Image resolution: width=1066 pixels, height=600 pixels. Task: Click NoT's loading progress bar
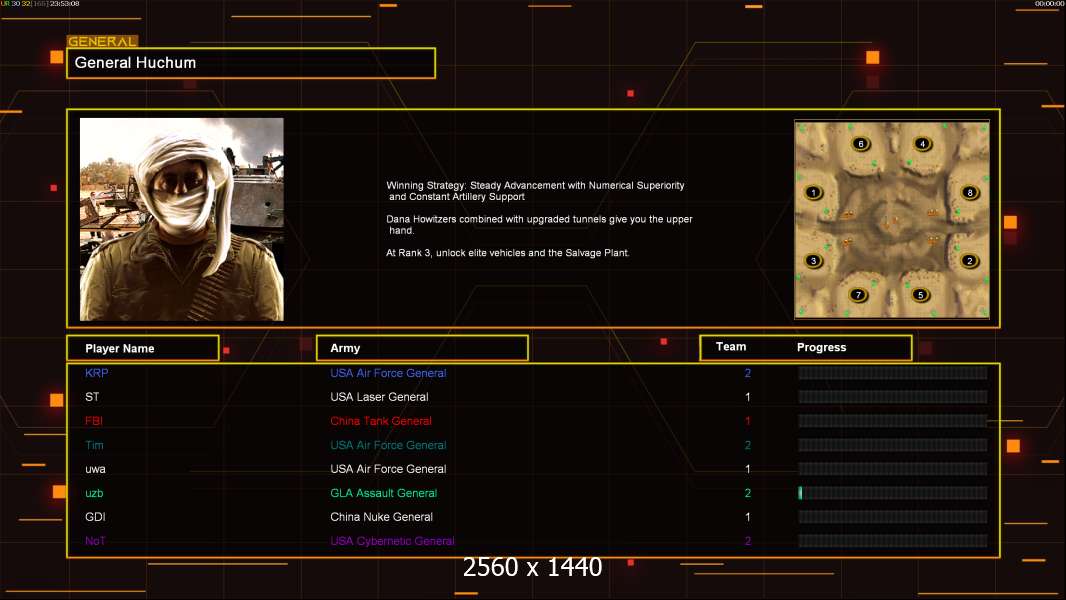[893, 541]
